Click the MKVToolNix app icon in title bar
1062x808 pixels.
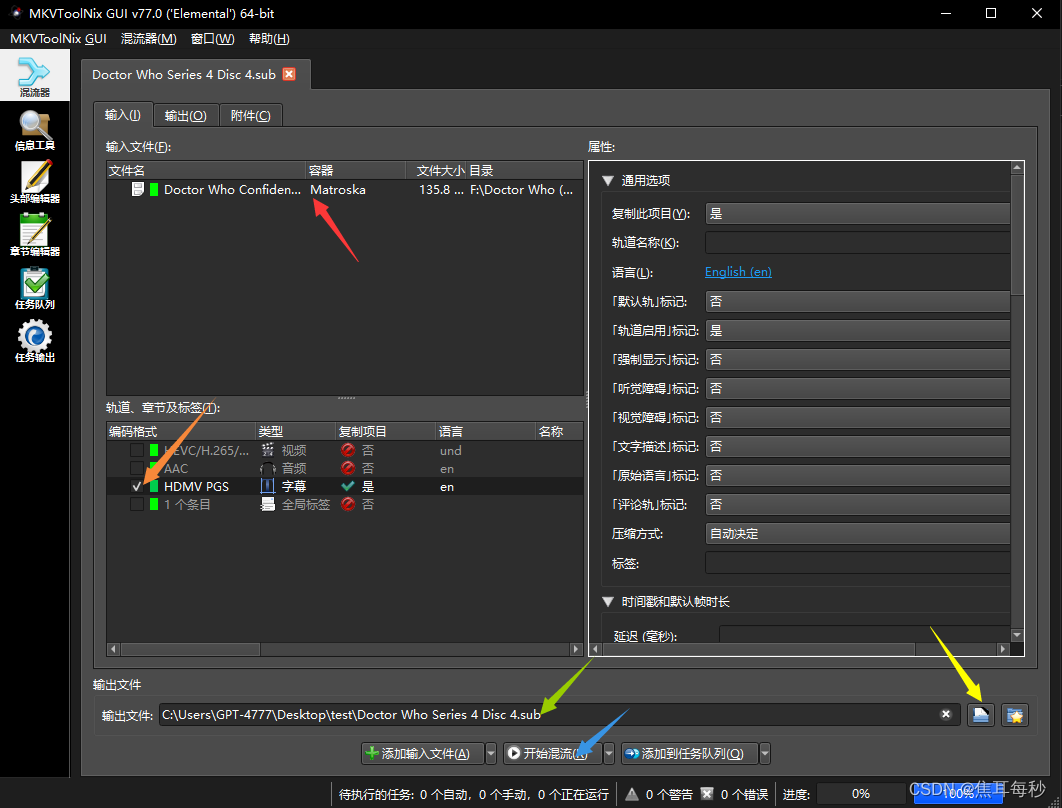[15, 13]
